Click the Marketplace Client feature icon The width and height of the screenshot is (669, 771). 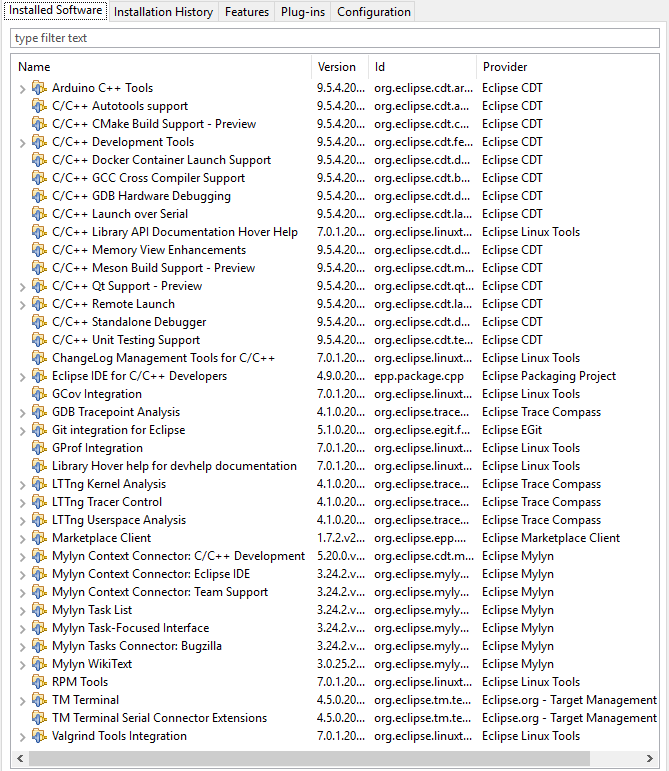click(x=40, y=538)
